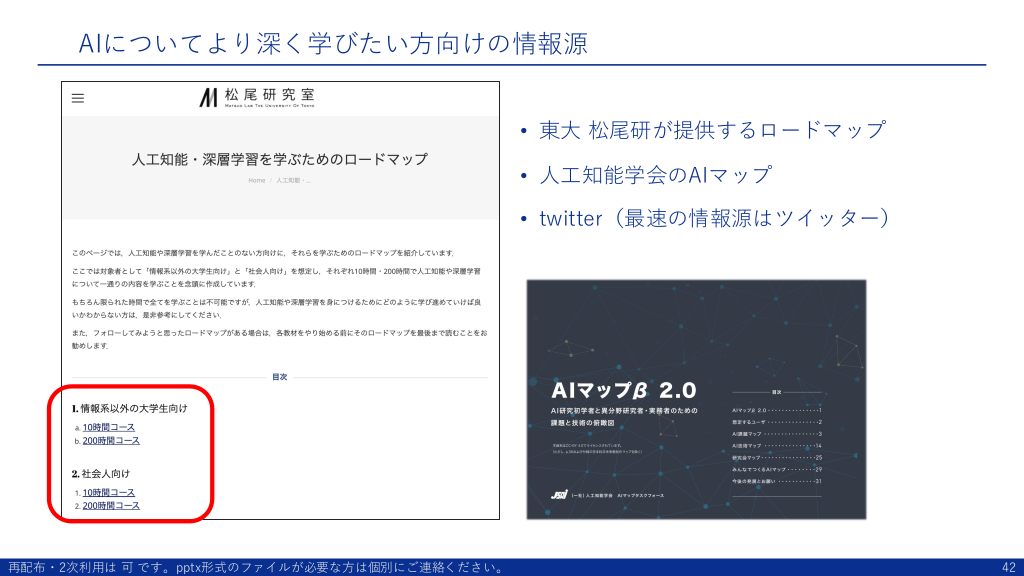This screenshot has width=1024, height=576.
Task: Select the slide title about AI情報源
Action: pyautogui.click(x=333, y=43)
